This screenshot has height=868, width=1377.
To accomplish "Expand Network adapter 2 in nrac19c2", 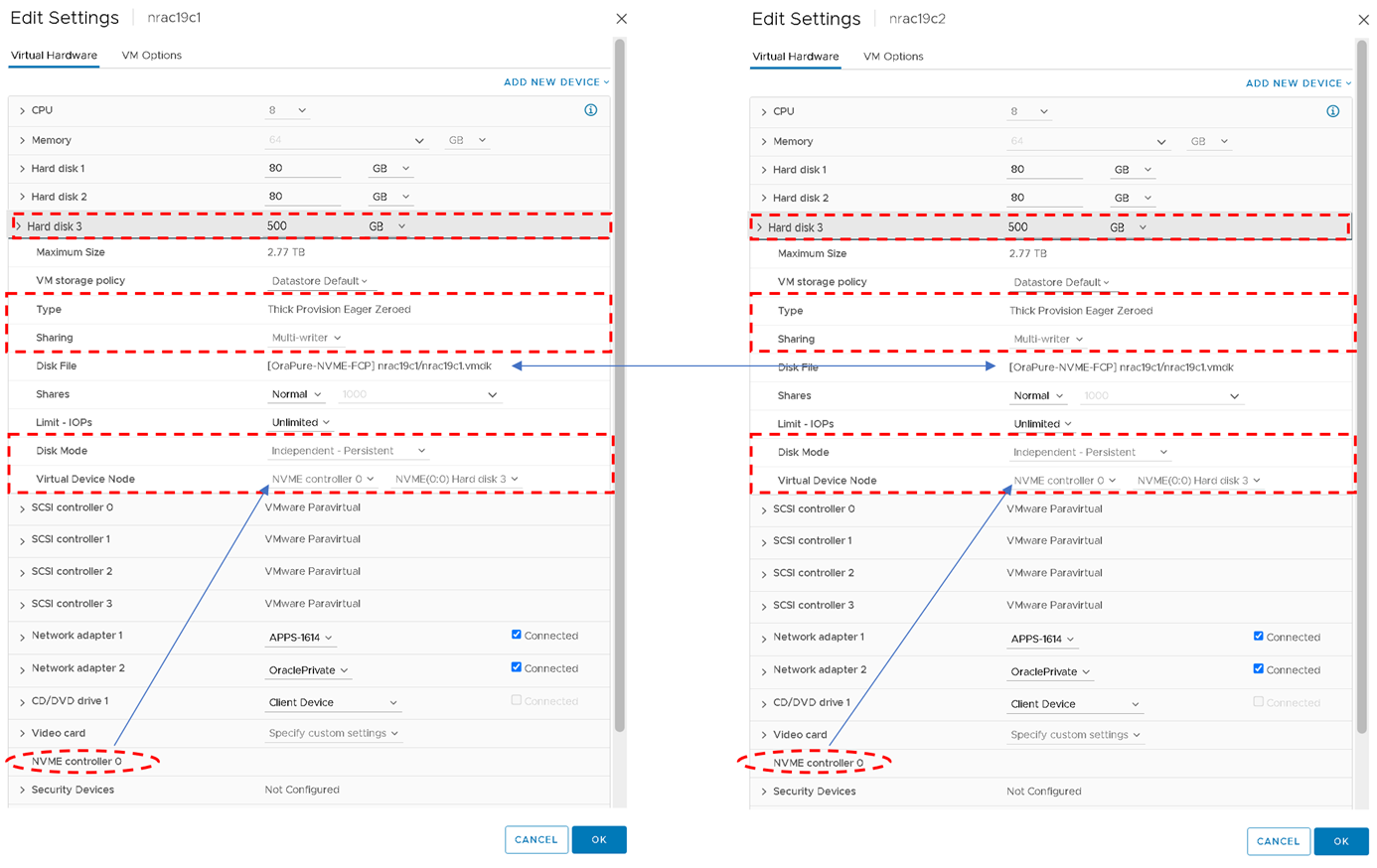I will (764, 670).
